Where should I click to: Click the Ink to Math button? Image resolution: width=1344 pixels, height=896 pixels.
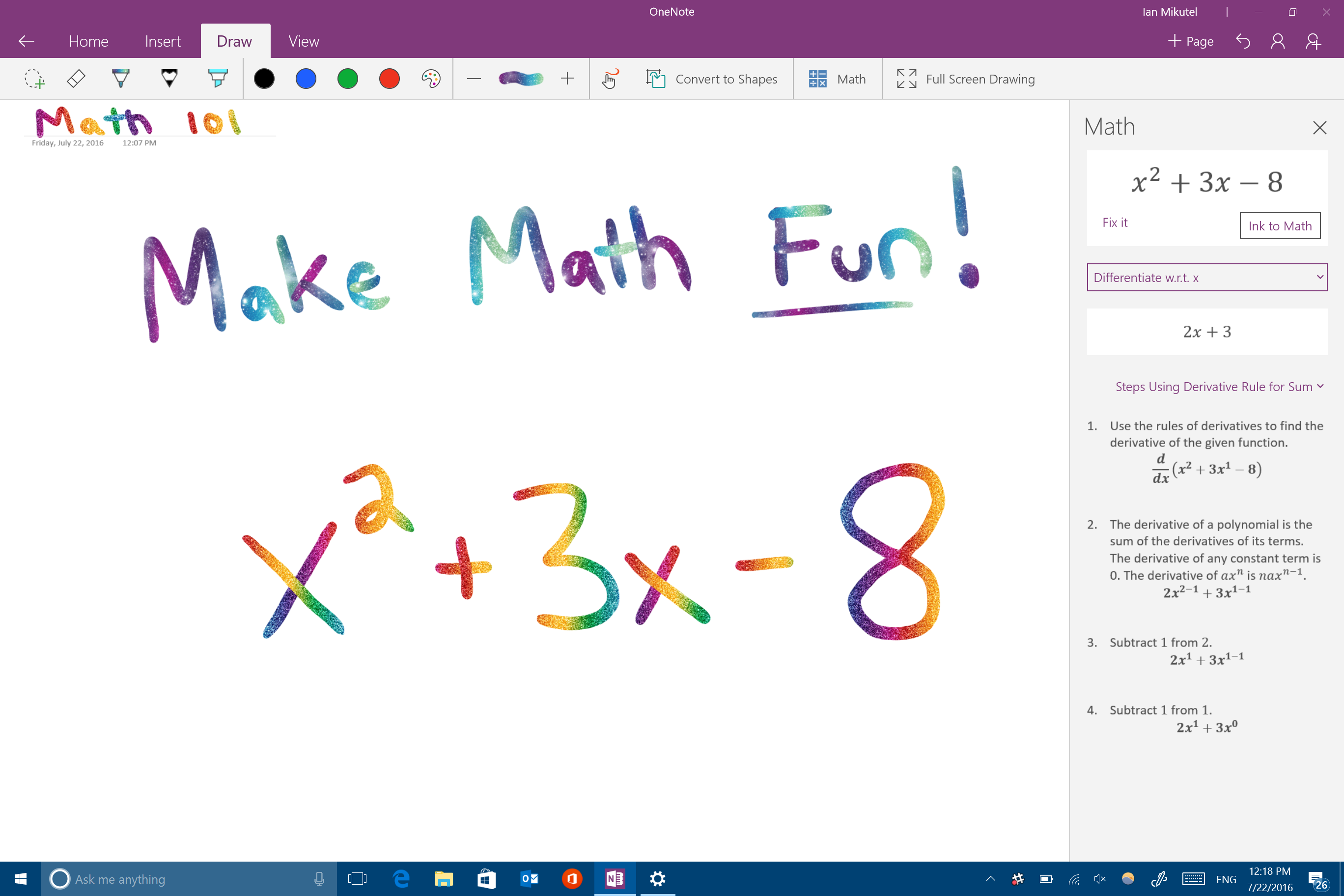[1280, 226]
